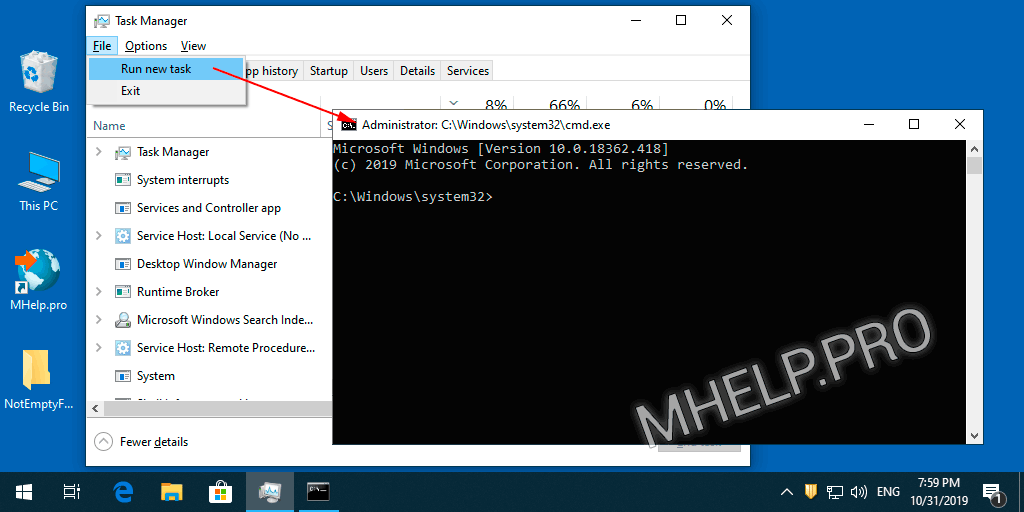Click the Task Manager process row icon

pos(122,152)
